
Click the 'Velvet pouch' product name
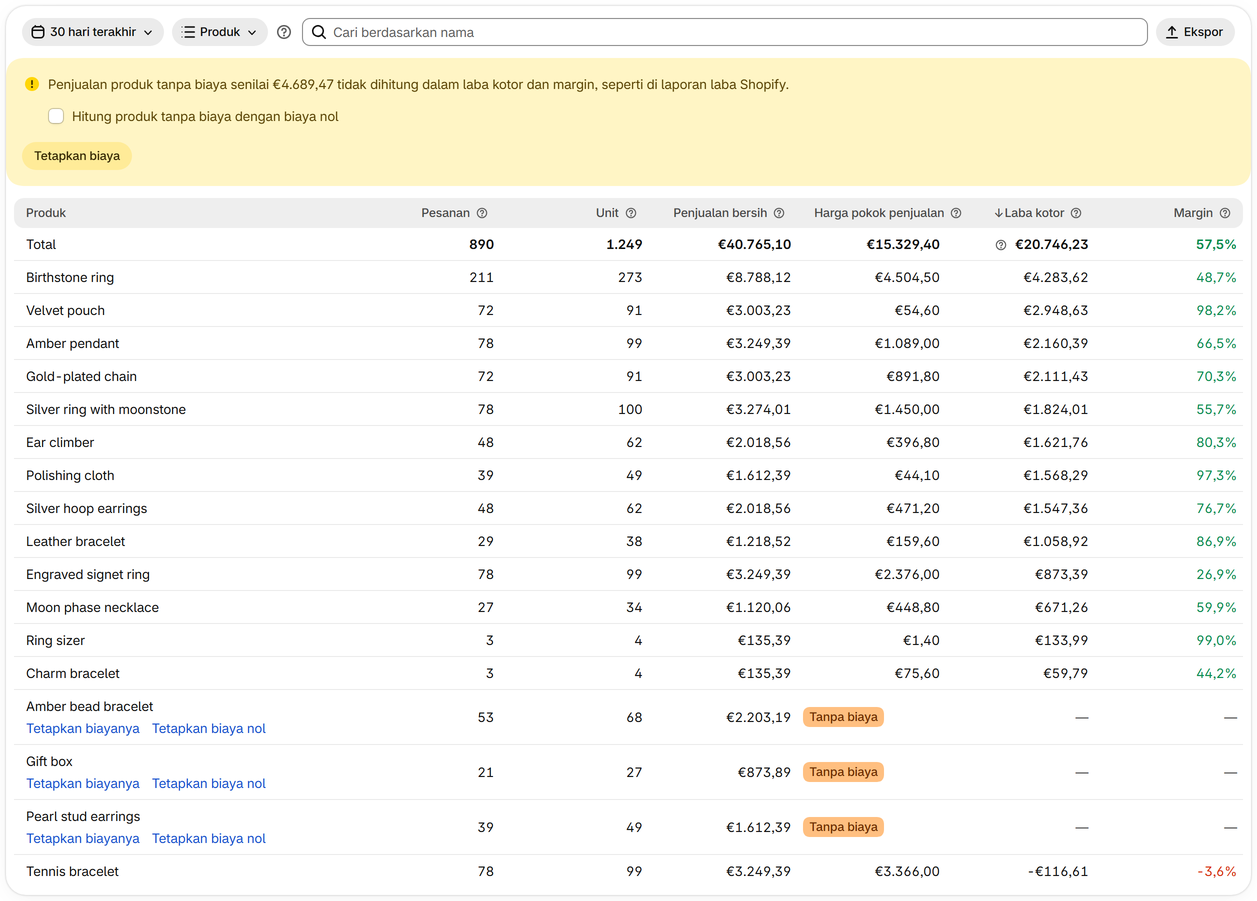65,311
